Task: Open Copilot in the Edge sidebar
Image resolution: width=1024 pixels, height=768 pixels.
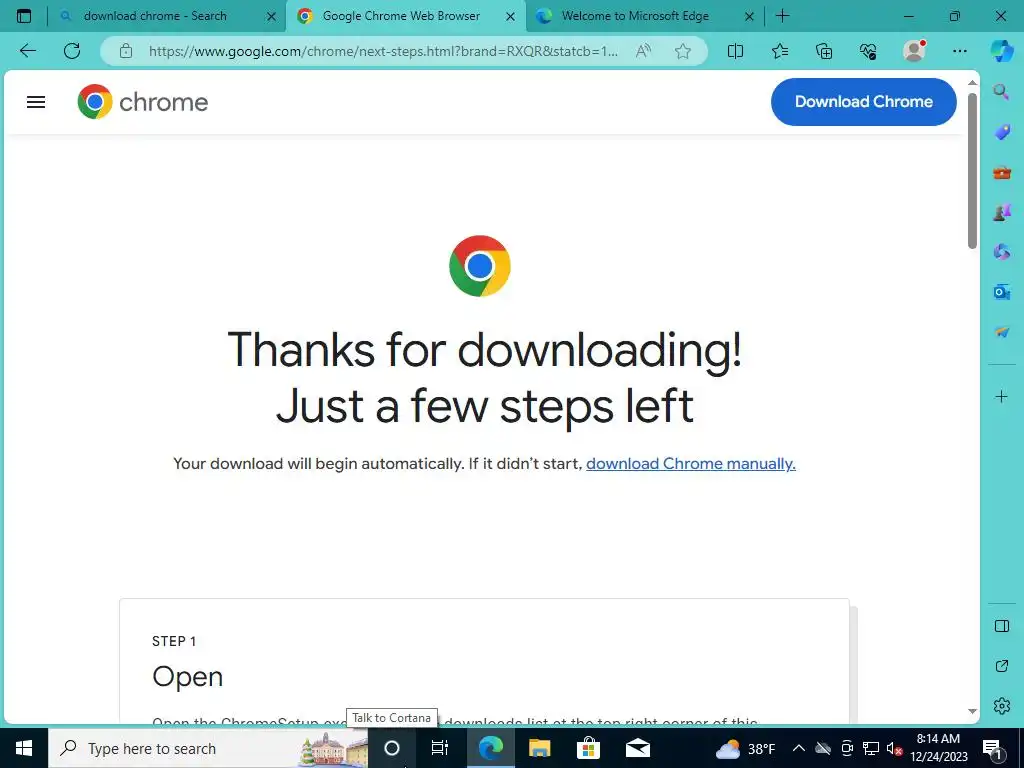Action: [x=1002, y=51]
